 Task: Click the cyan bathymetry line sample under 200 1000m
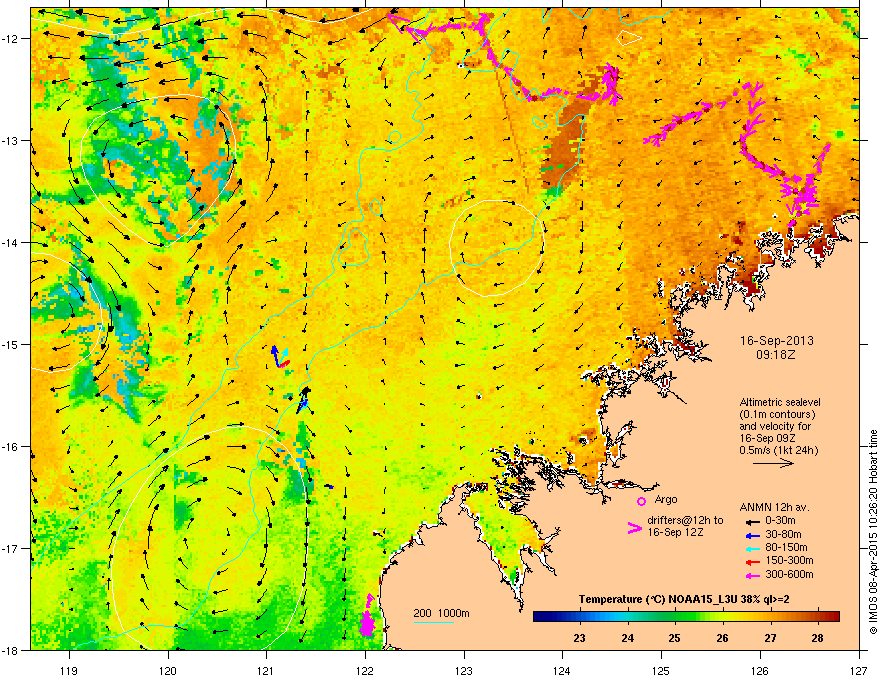click(x=433, y=622)
